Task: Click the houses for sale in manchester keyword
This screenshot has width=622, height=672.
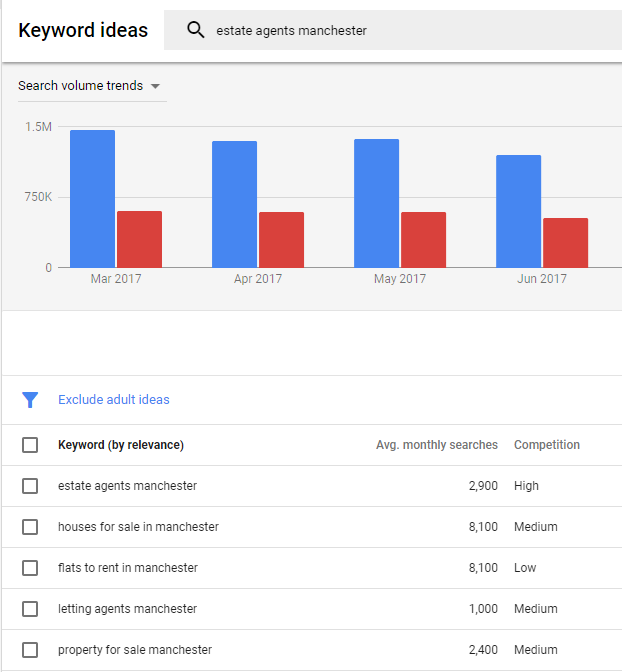Action: coord(138,527)
